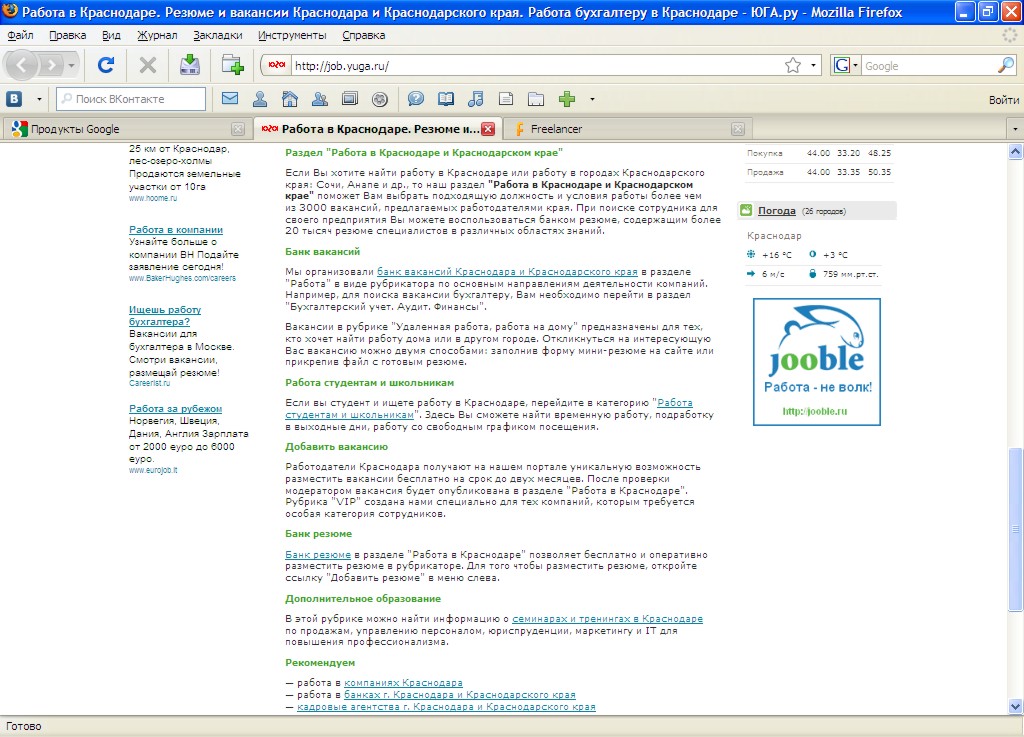
Task: Bookmark this page with the star icon
Action: click(793, 65)
